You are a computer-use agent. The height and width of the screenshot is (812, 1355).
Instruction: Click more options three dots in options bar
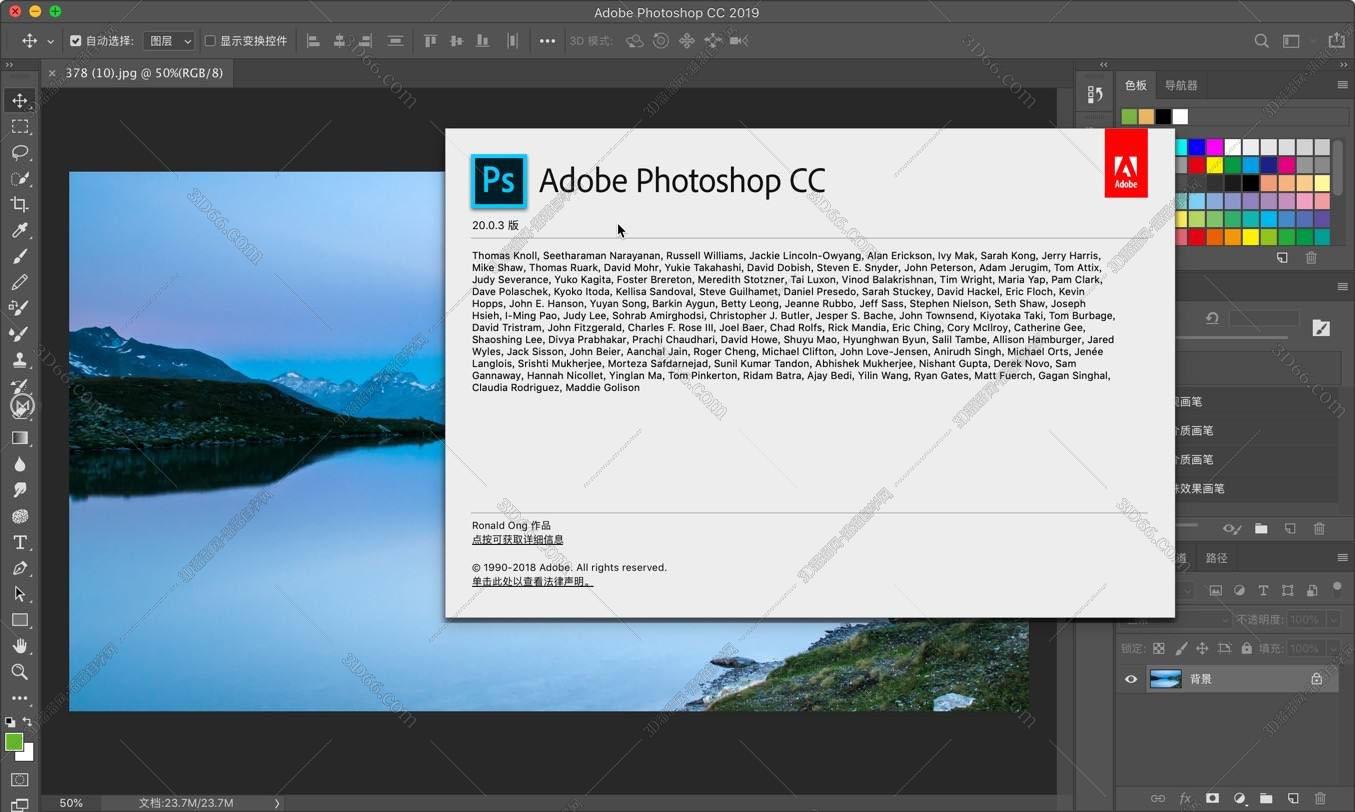(547, 41)
